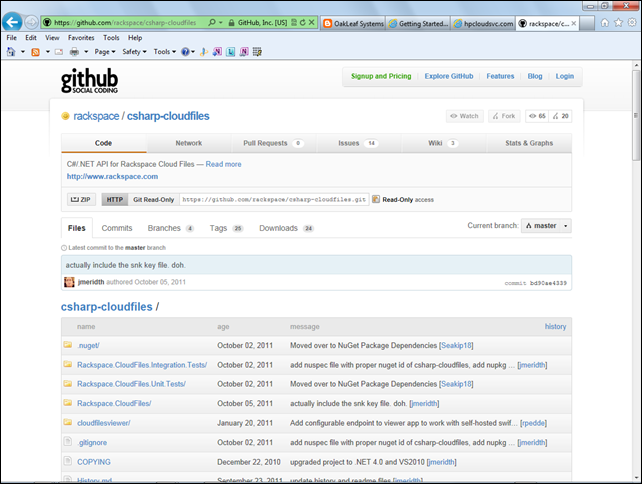Click commit hash bd90ae4339

[x=548, y=283]
